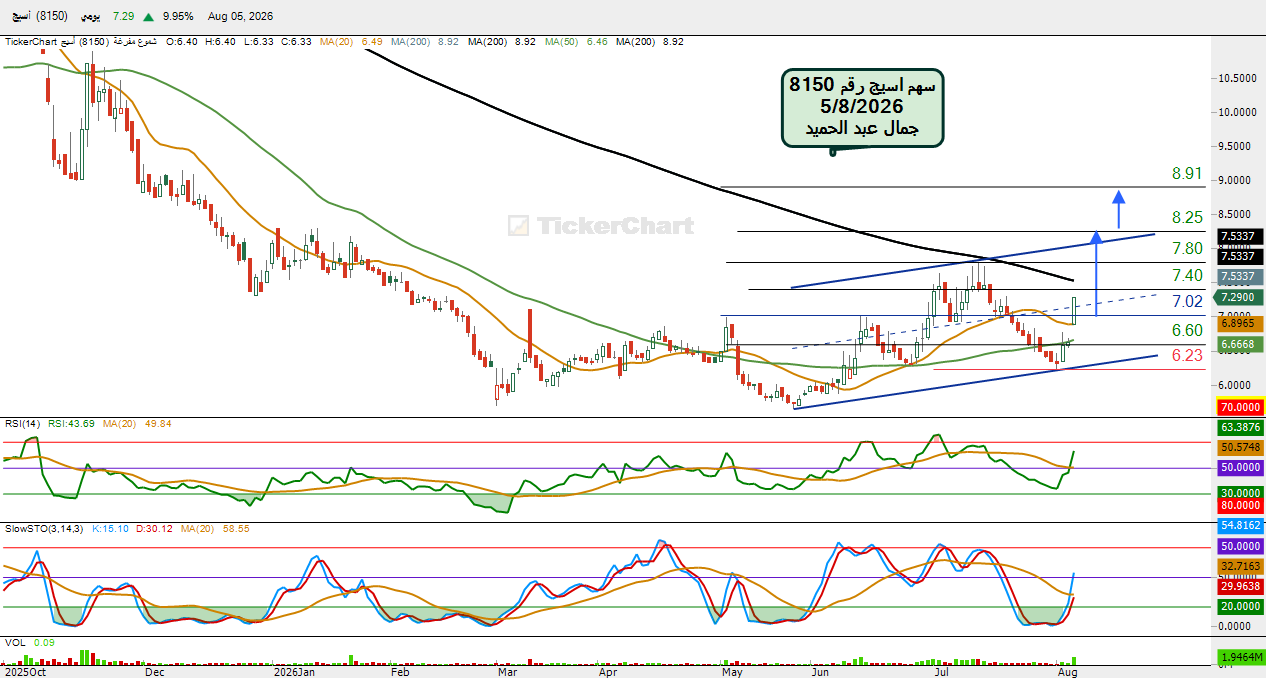Click the orange 6.8965 price axis tag
This screenshot has width=1266, height=678.
(1240, 324)
